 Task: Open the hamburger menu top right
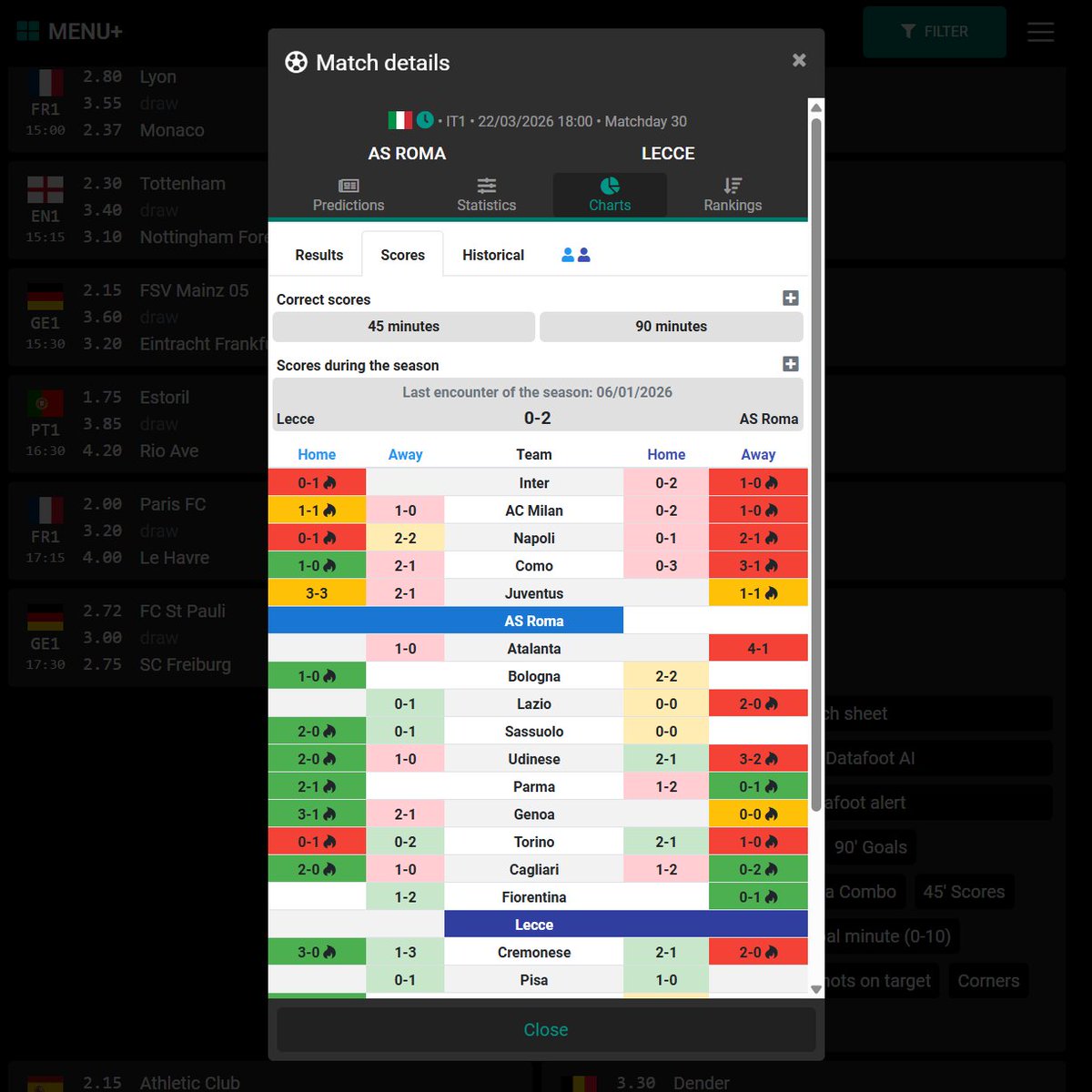tap(1040, 32)
